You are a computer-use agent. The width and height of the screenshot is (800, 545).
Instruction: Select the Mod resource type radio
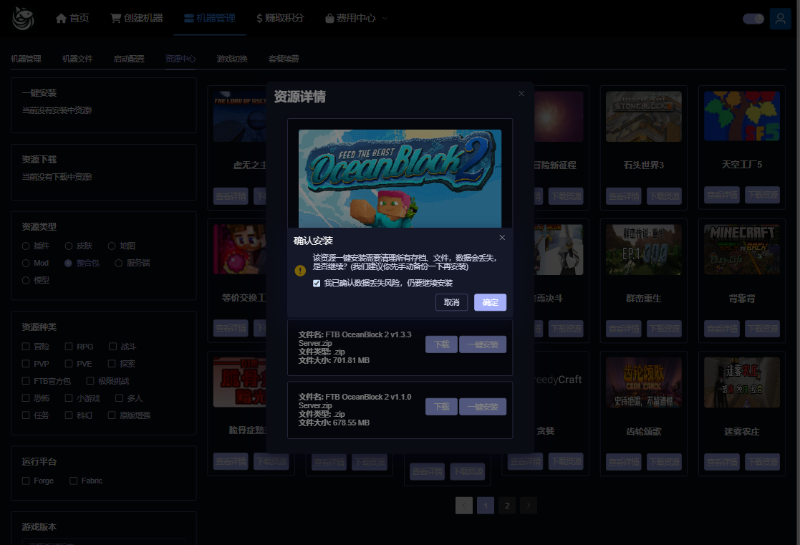pyautogui.click(x=26, y=263)
